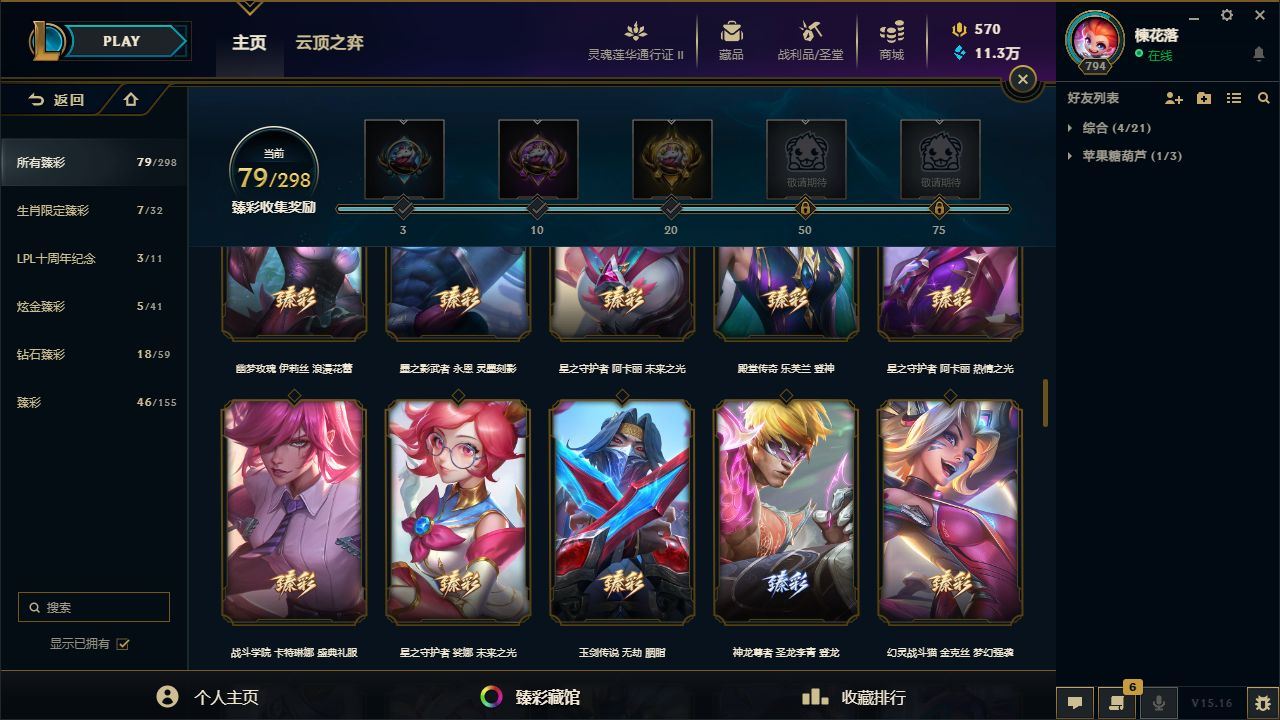Open the missions icon with badge 6
This screenshot has width=1280, height=720.
tap(1117, 703)
